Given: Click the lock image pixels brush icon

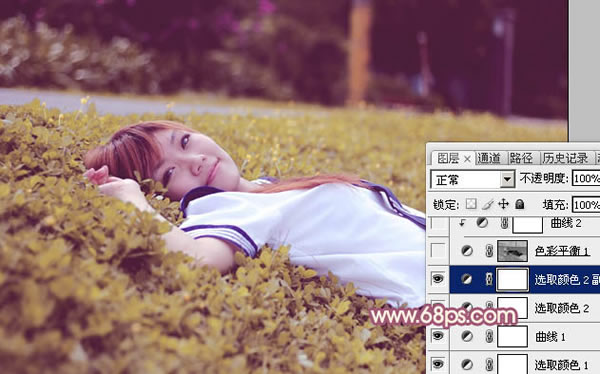Looking at the screenshot, I should pyautogui.click(x=487, y=204).
